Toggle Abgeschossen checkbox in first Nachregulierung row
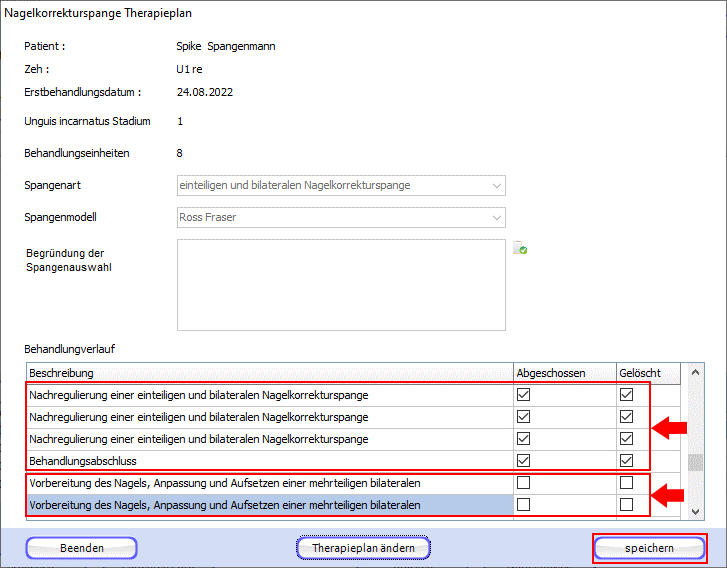The height and width of the screenshot is (568, 727). [524, 395]
